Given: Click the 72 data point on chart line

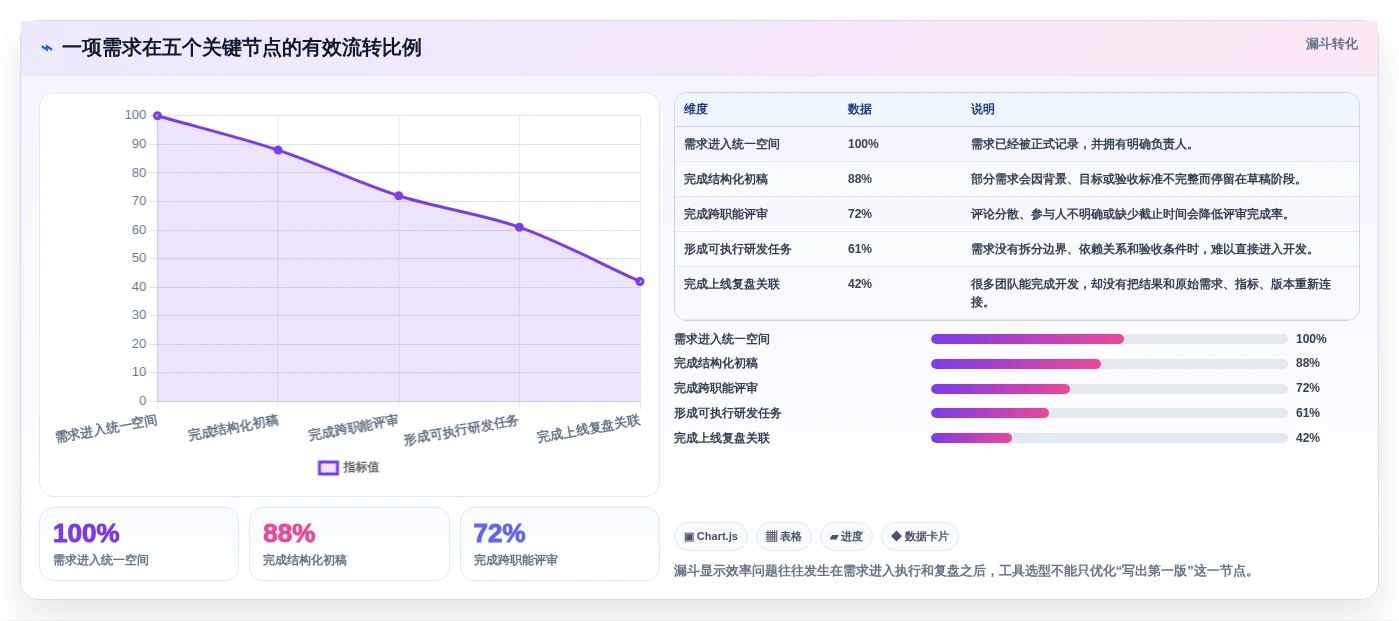Looking at the screenshot, I should point(399,196).
